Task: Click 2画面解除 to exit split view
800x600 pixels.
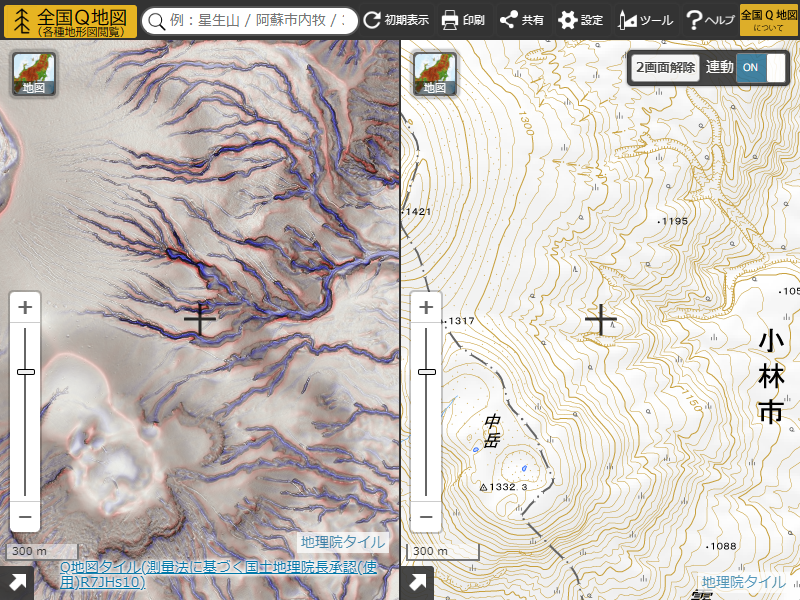Action: (x=665, y=67)
